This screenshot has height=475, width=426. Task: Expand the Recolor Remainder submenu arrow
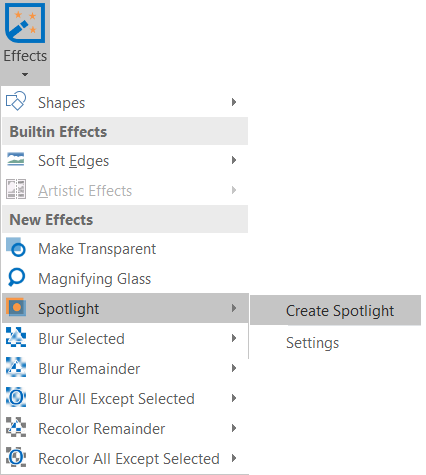(234, 428)
